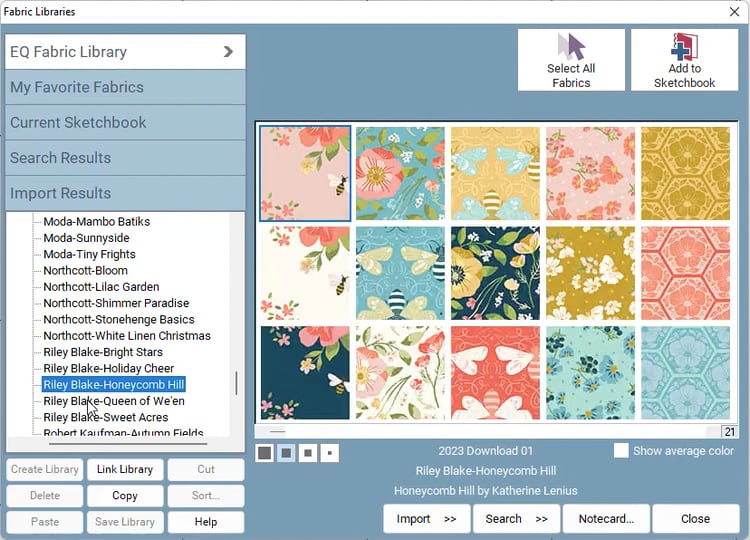Select light blue hexagon fabric swatch
Viewport: 750px width, 540px height.
coord(685,373)
